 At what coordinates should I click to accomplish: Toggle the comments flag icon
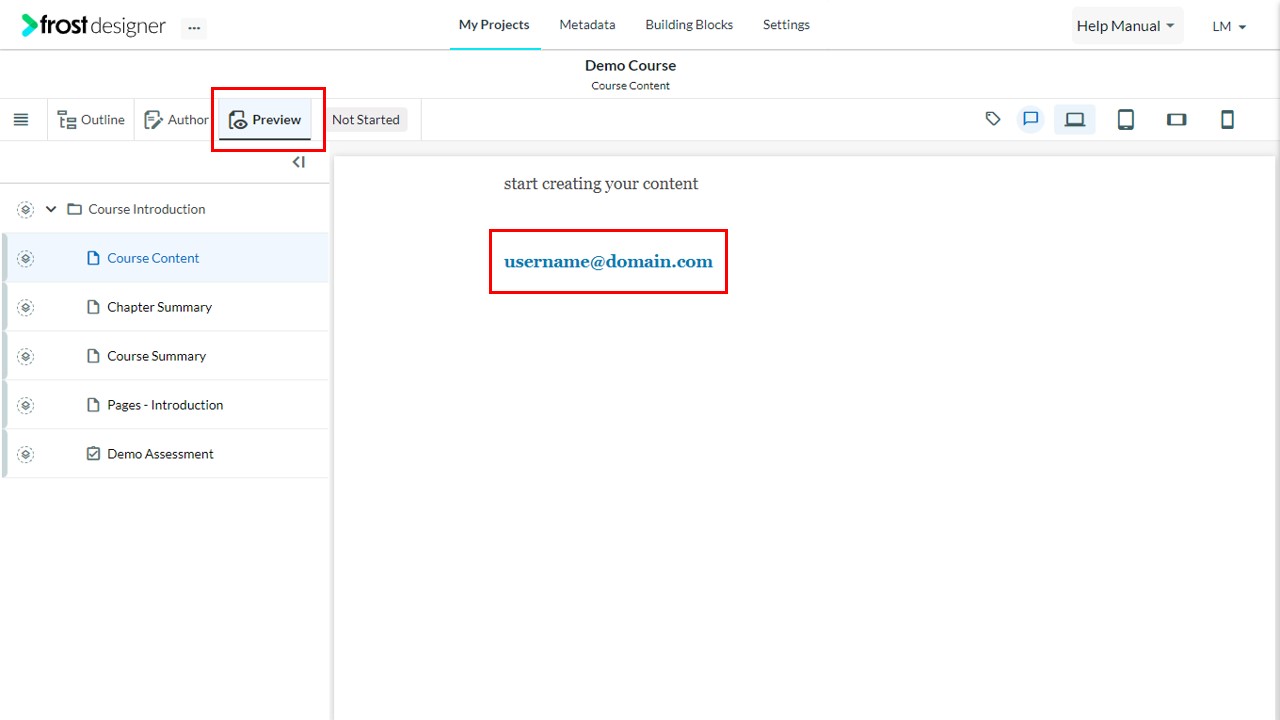(1031, 119)
